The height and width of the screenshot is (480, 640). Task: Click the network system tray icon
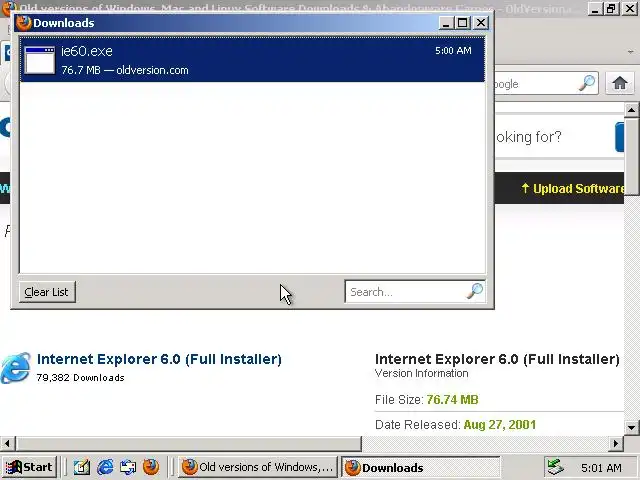pyautogui.click(x=555, y=467)
